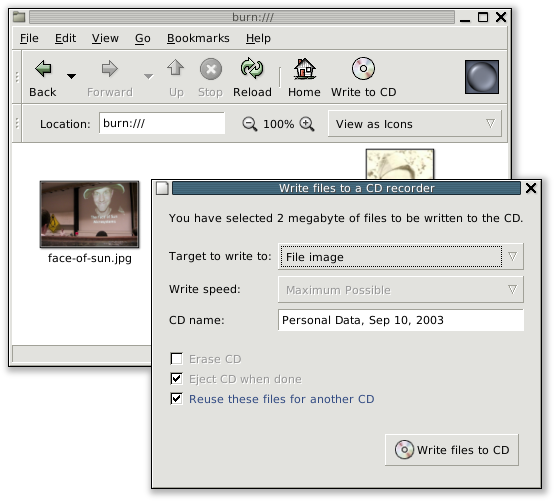Close the Write files to a CD recorder dialog
The width and height of the screenshot is (554, 501).
click(531, 188)
